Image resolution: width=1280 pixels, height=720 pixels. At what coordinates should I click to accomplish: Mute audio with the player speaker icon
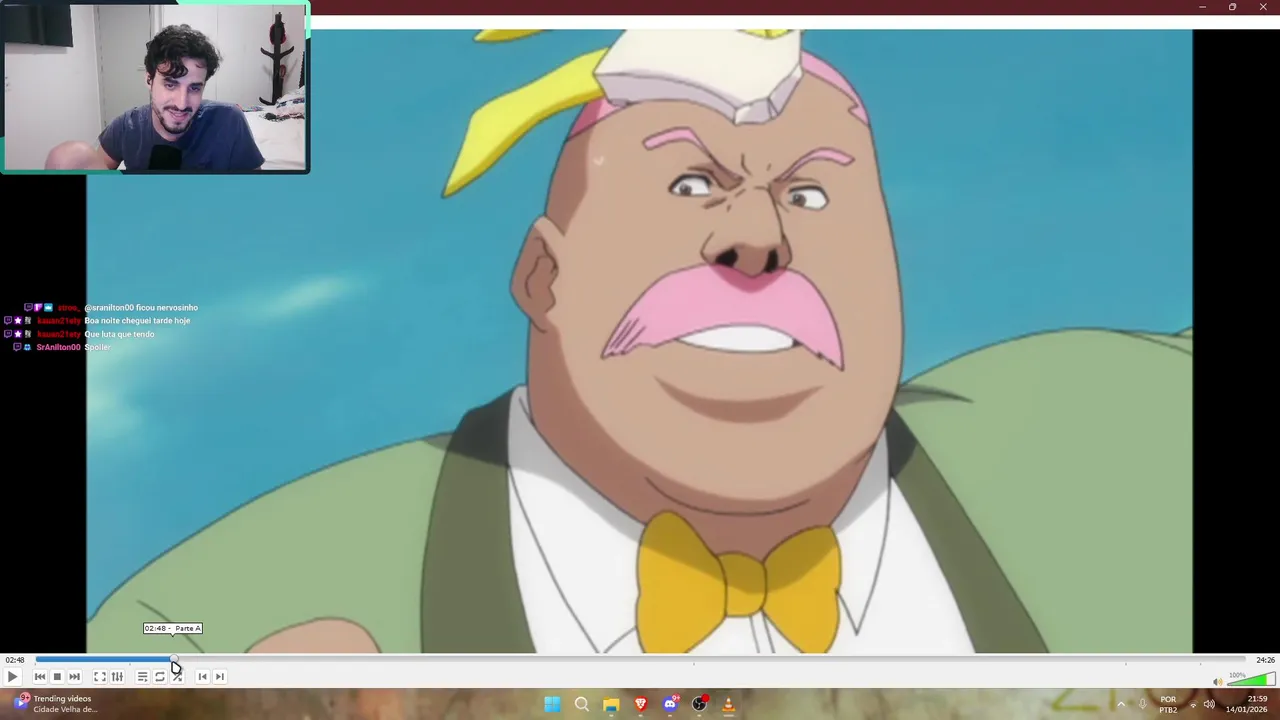click(x=1217, y=682)
